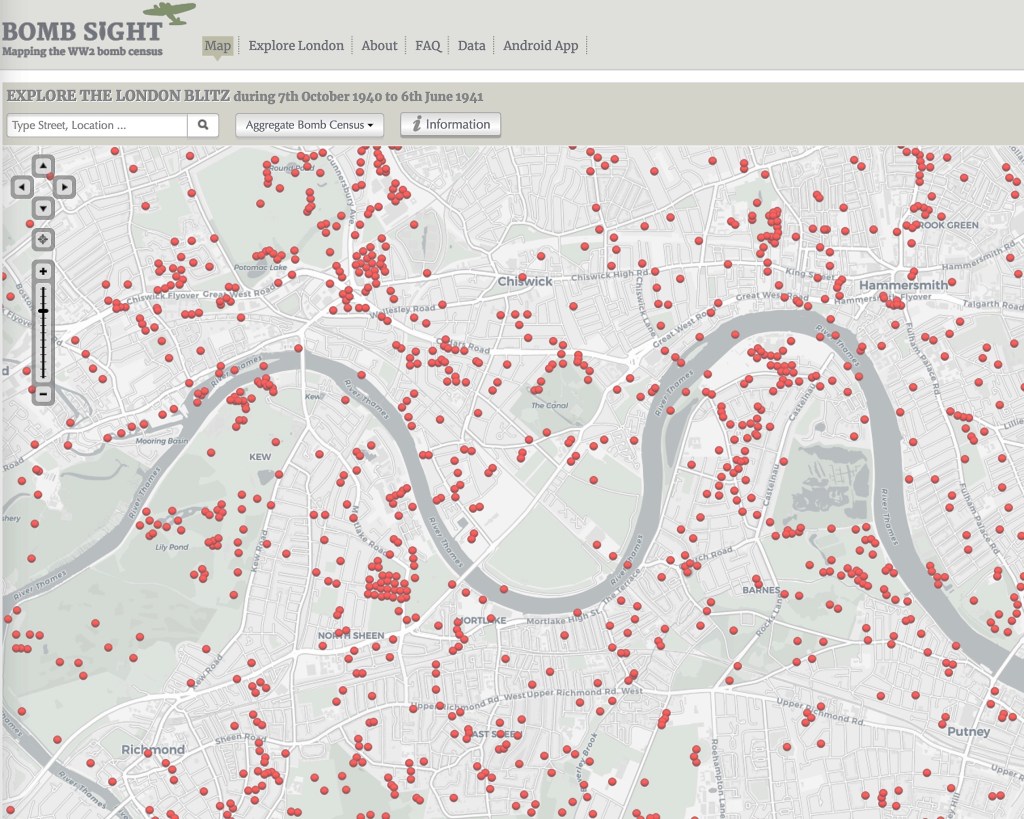Image resolution: width=1024 pixels, height=819 pixels.
Task: Pan the map right with the arrow button
Action: tap(63, 187)
